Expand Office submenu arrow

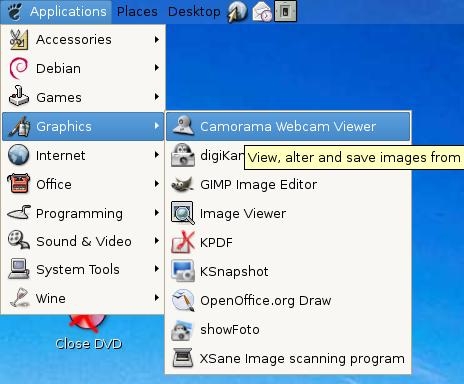(x=157, y=184)
